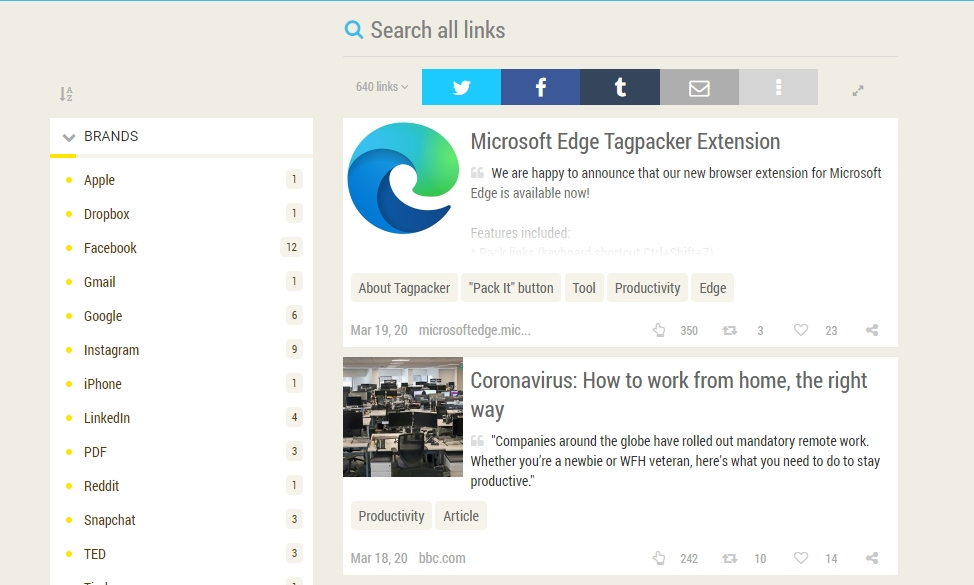Screen dimensions: 974x585
Task: Share icon on Microsoft Edge post
Action: tap(872, 330)
